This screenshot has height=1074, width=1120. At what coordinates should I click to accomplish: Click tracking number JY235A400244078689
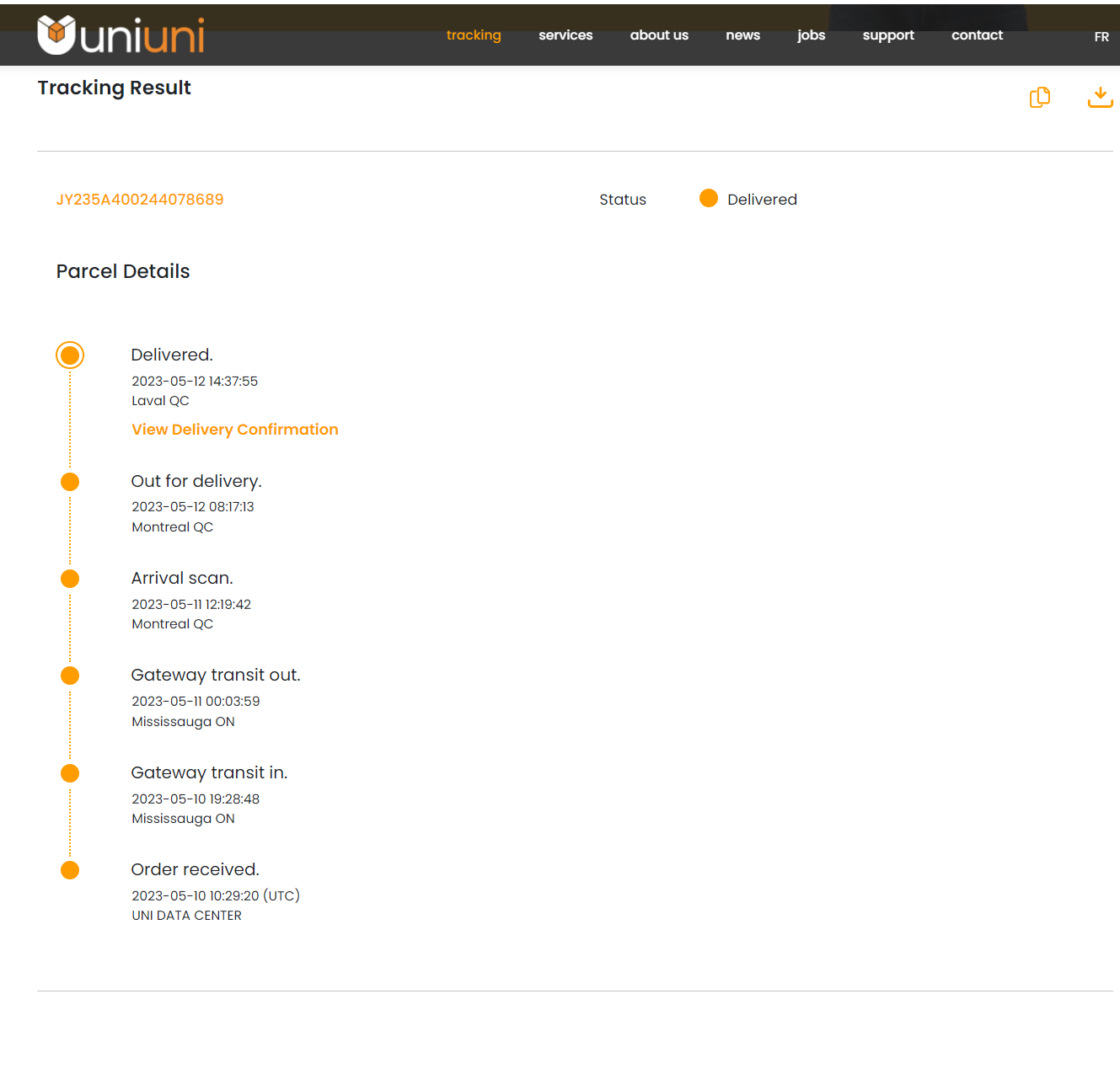point(140,200)
